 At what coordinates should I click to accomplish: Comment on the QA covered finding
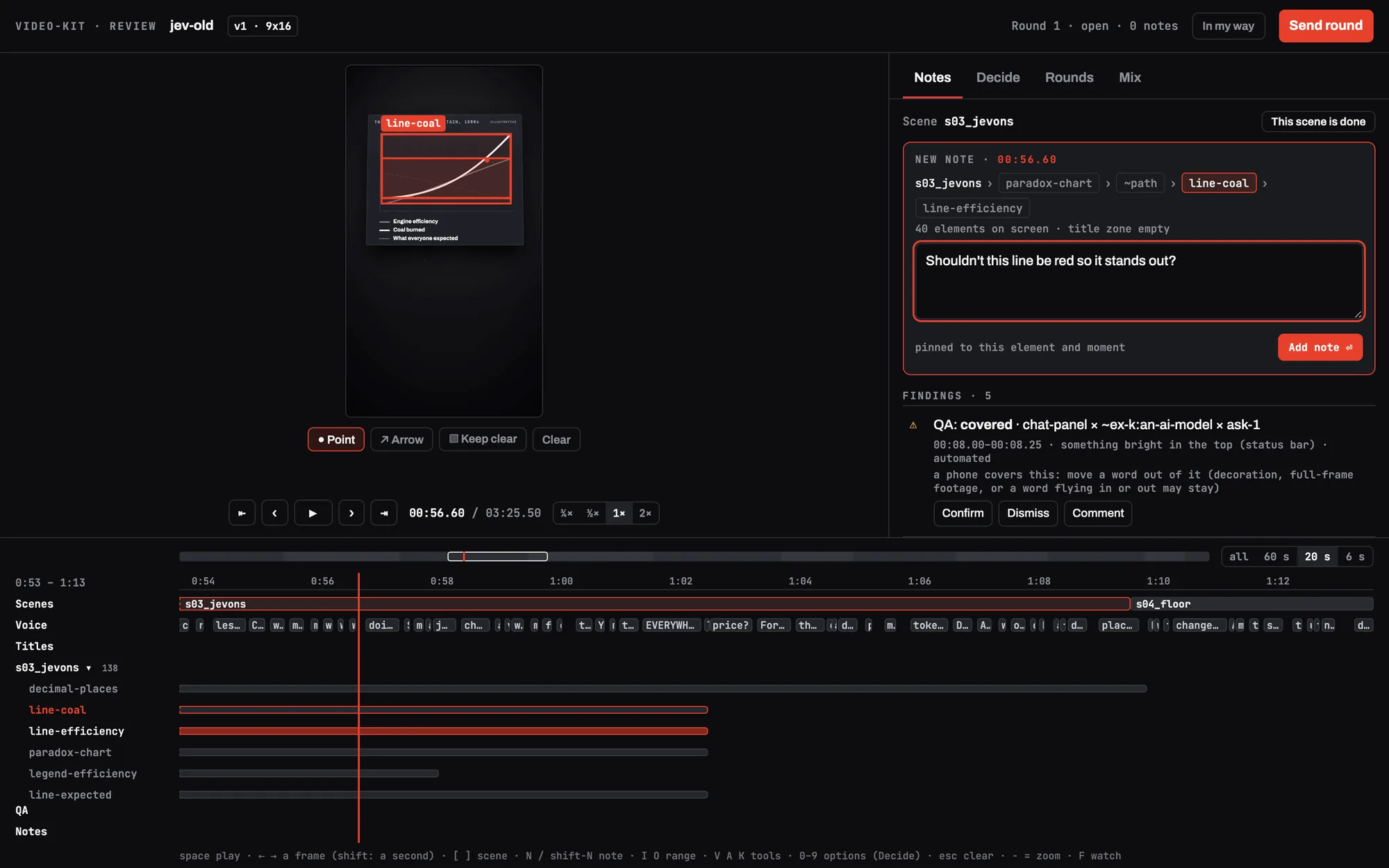pos(1097,513)
